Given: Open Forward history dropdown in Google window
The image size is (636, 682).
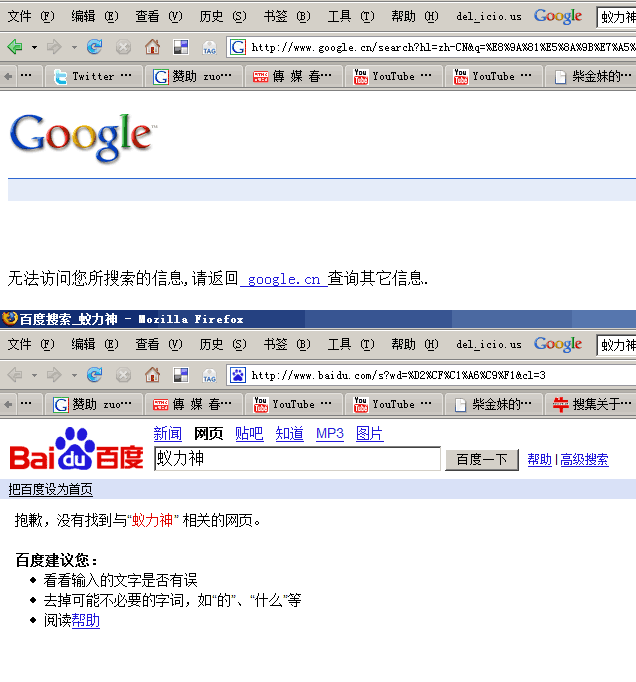Looking at the screenshot, I should 74,47.
